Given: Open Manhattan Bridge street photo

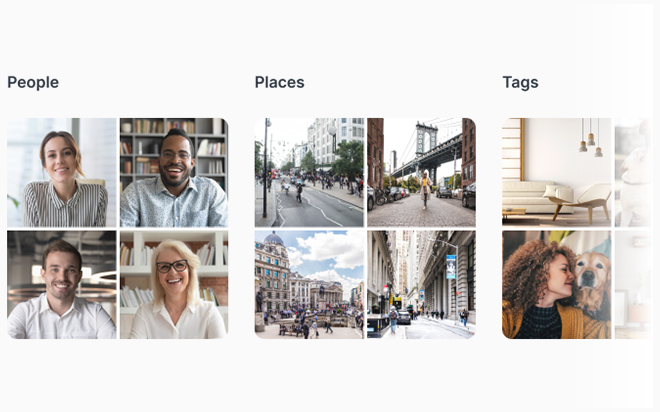Looking at the screenshot, I should point(421,173).
